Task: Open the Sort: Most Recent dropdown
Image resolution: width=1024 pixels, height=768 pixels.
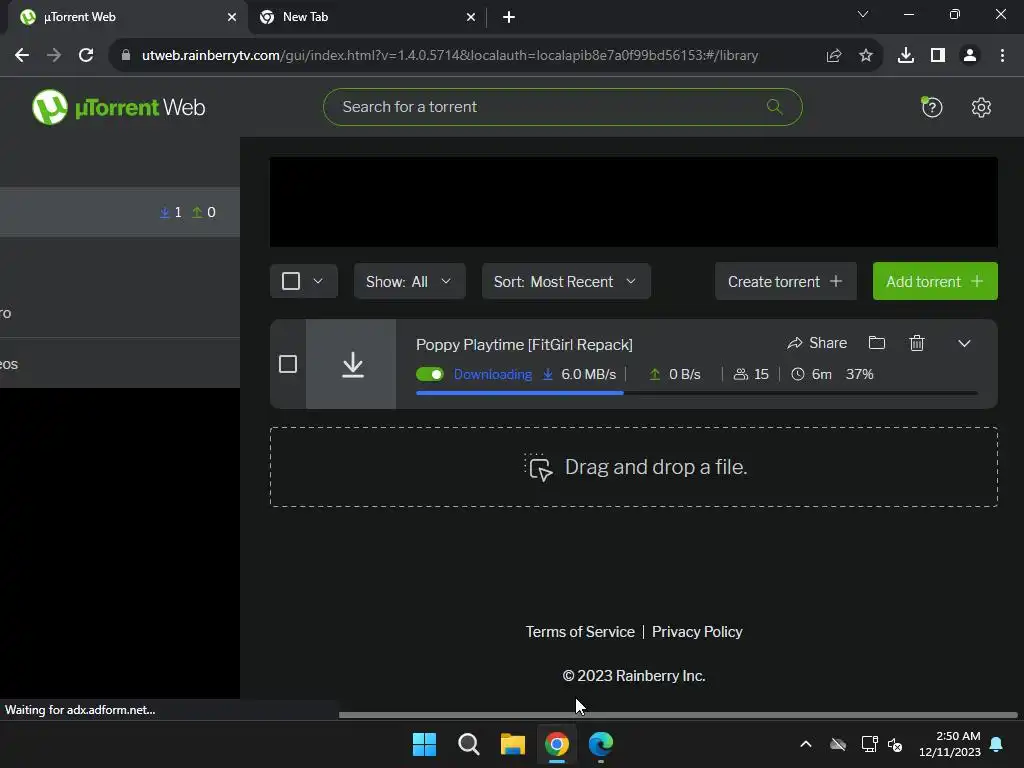Action: [566, 281]
